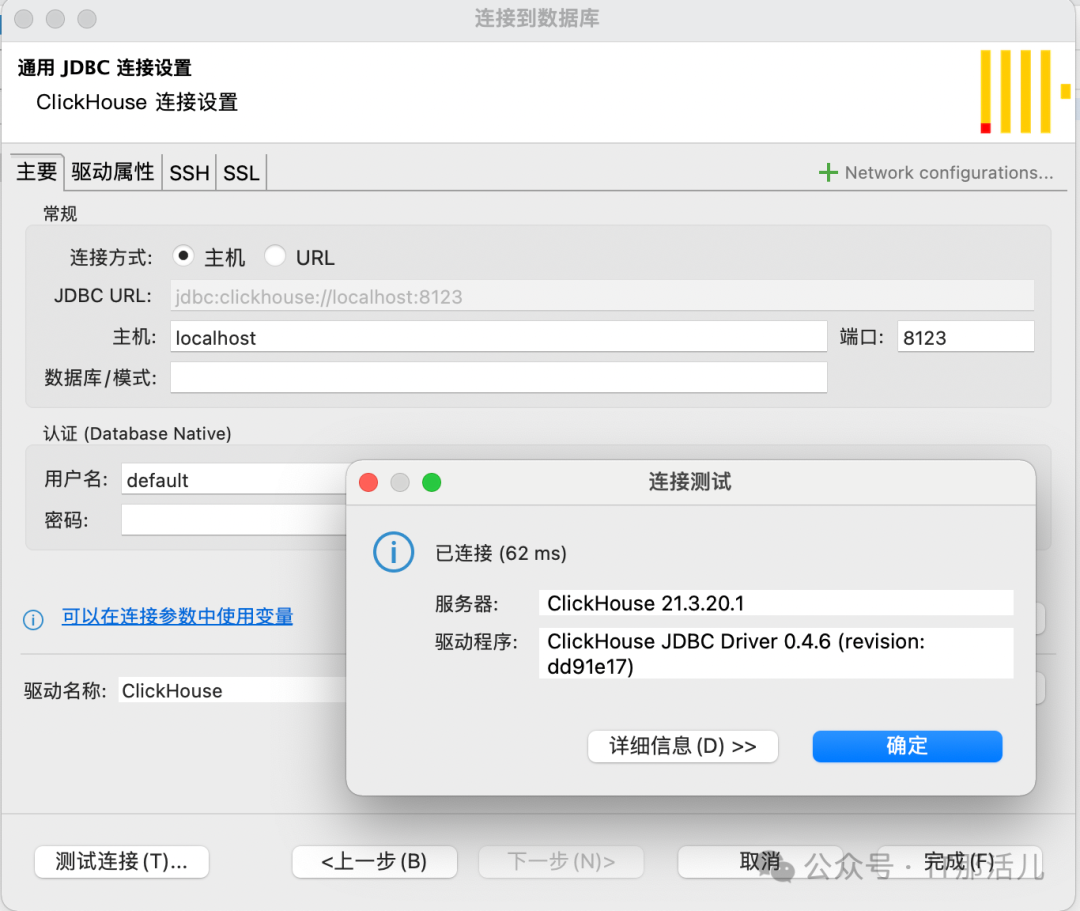
Task: Click the grayed JDBC URL field
Action: 602,296
